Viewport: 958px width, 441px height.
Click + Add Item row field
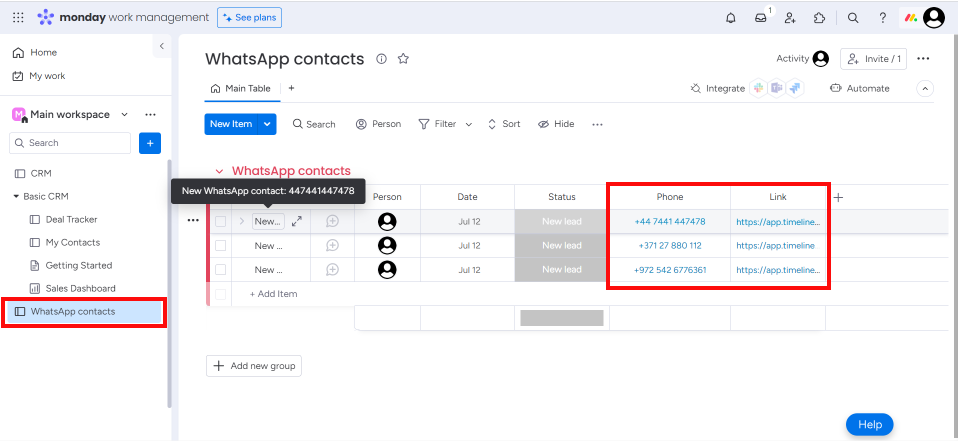pos(274,294)
